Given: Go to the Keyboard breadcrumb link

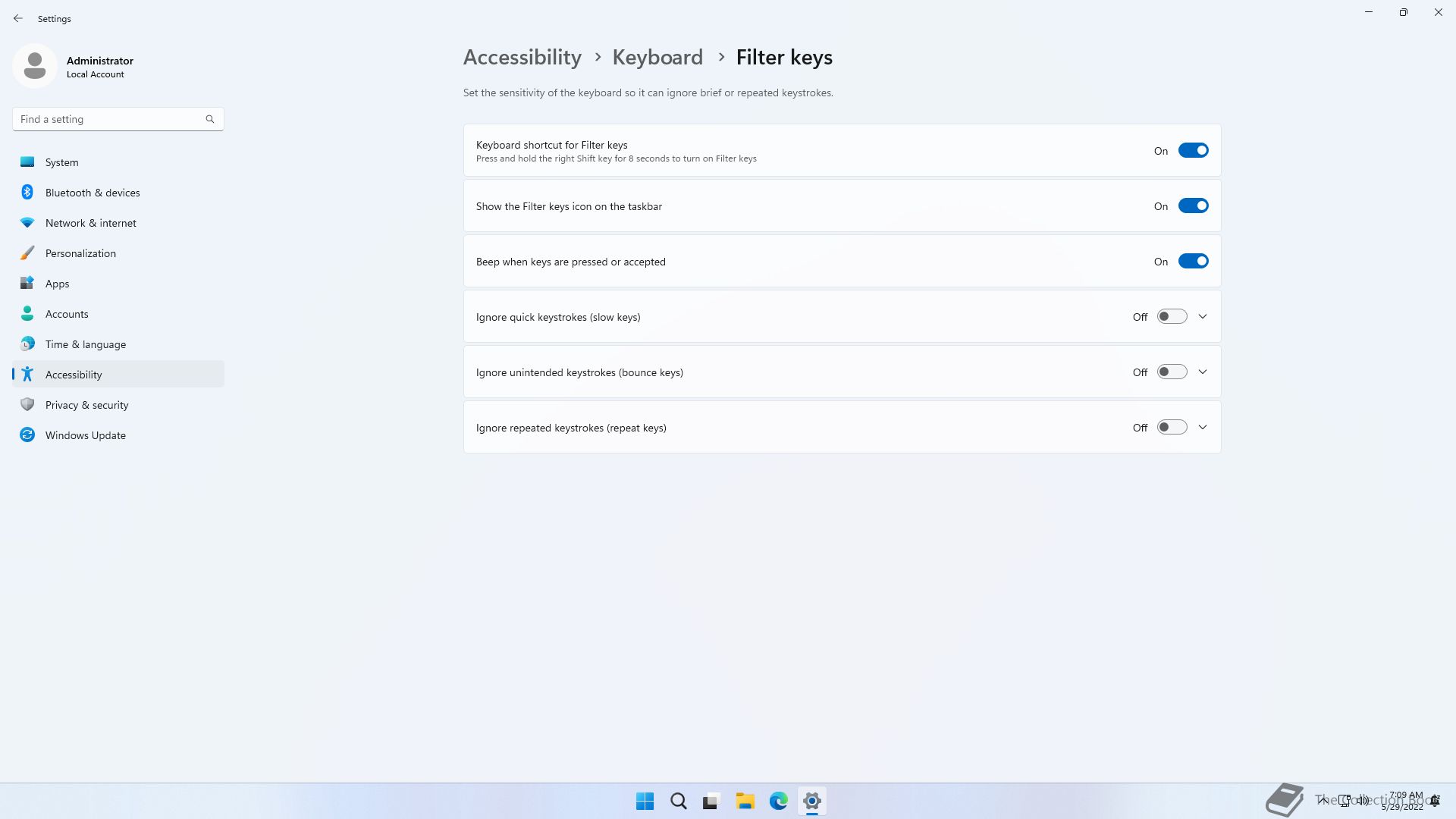Looking at the screenshot, I should point(657,57).
